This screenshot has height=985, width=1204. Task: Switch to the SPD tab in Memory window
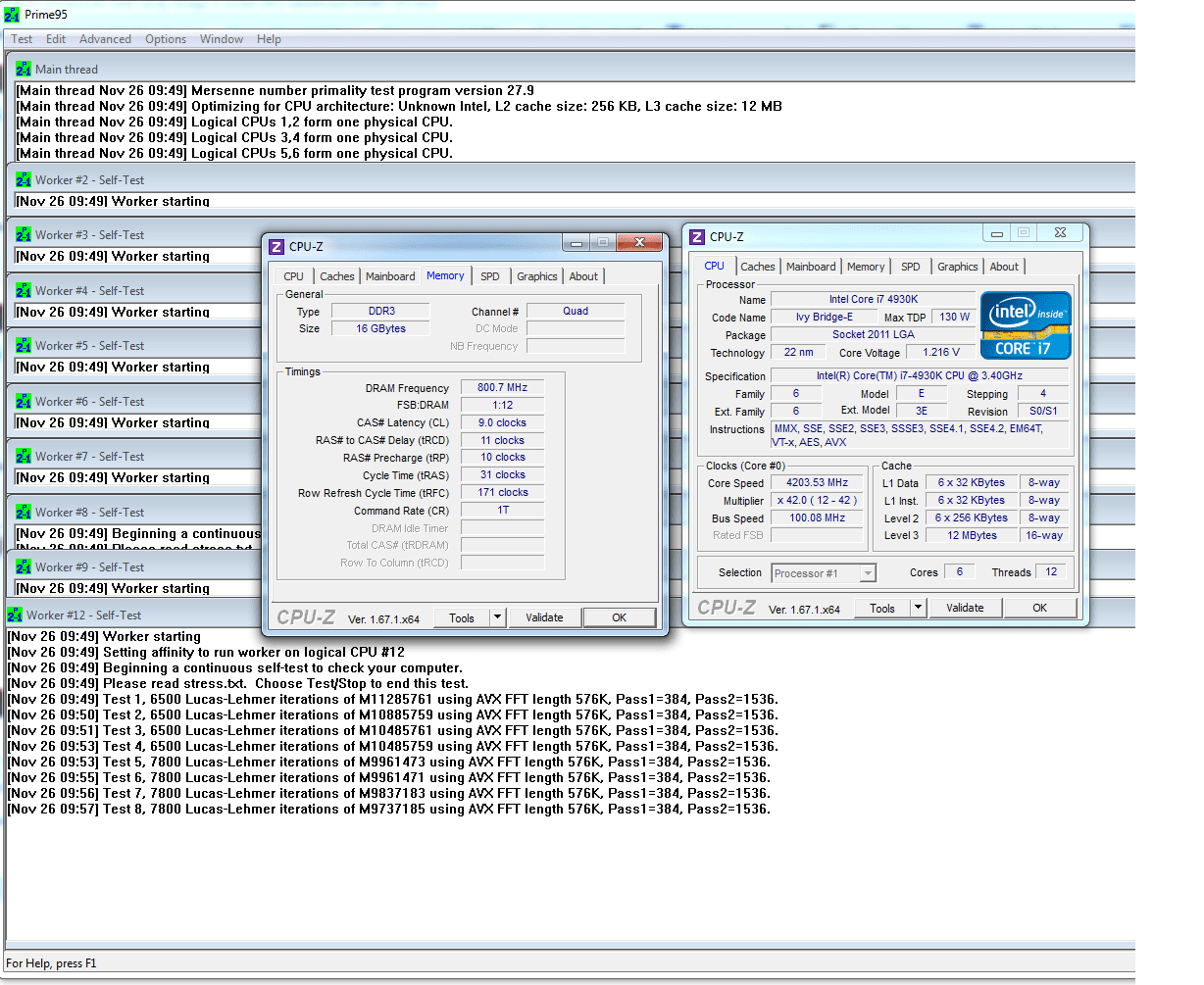[x=490, y=276]
